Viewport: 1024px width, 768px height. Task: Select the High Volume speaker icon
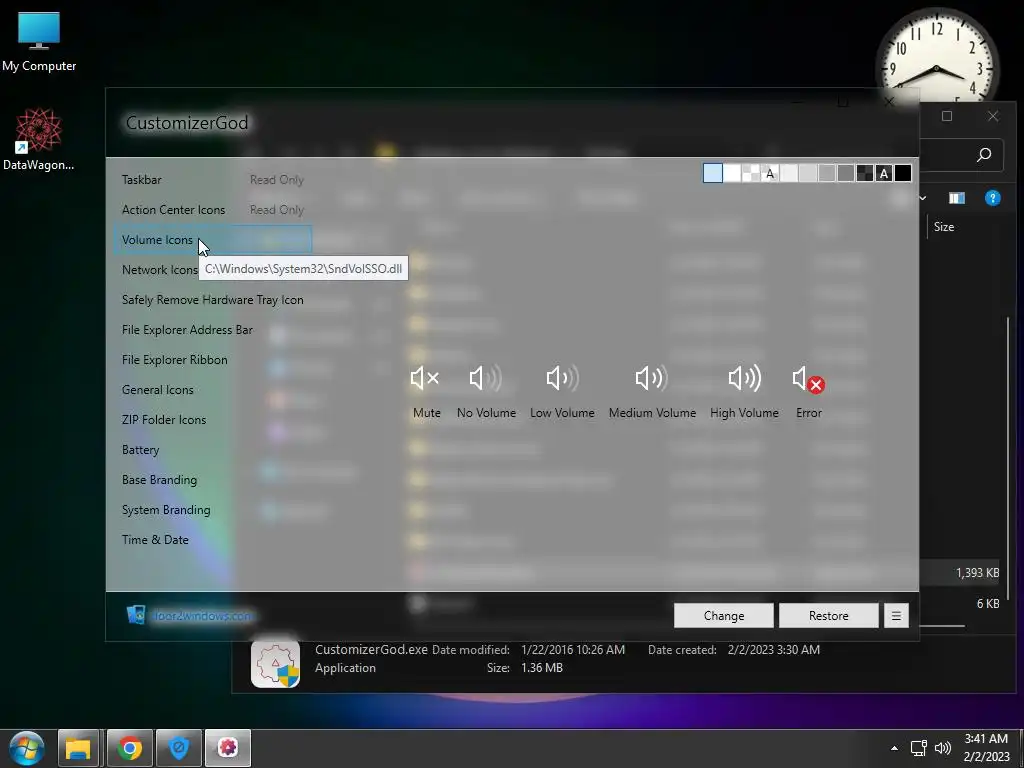tap(744, 378)
